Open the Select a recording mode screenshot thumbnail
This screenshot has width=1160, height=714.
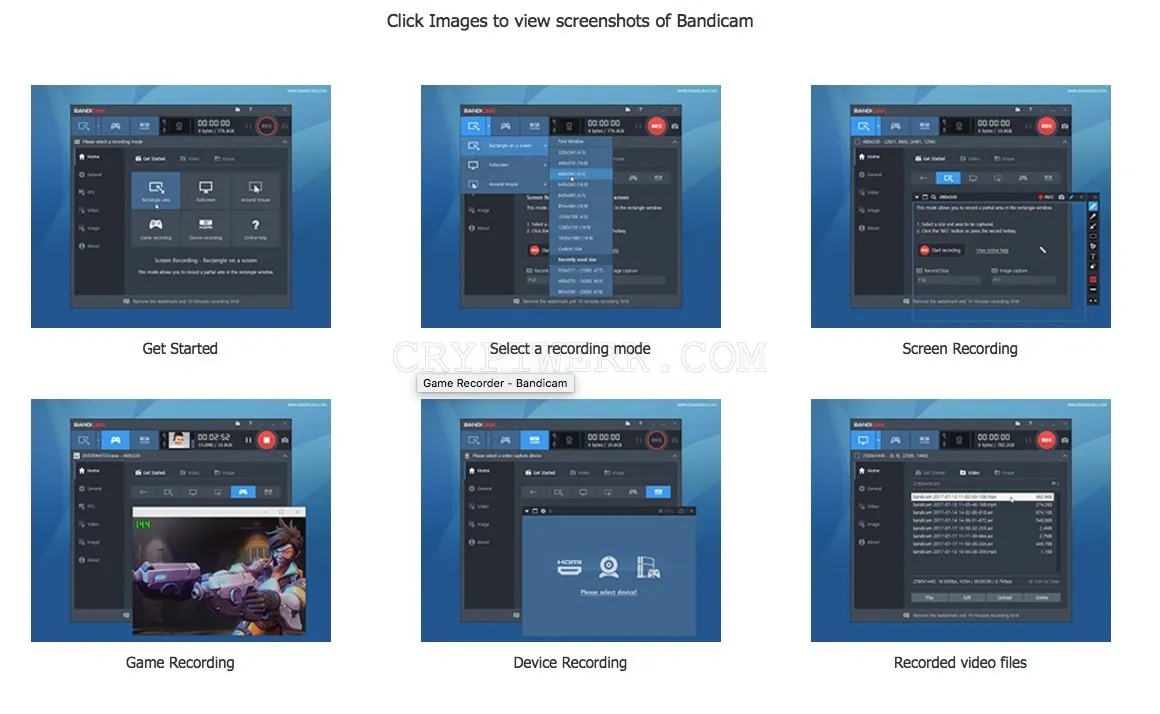(x=570, y=206)
